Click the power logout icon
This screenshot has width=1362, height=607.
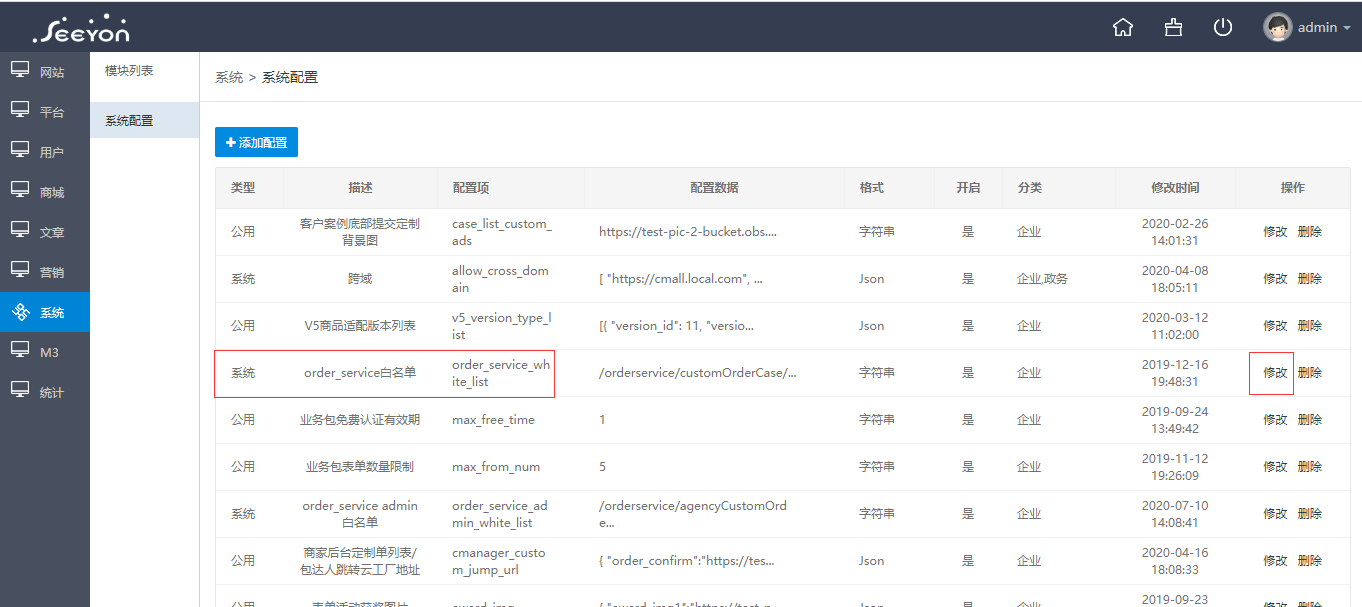(x=1222, y=27)
